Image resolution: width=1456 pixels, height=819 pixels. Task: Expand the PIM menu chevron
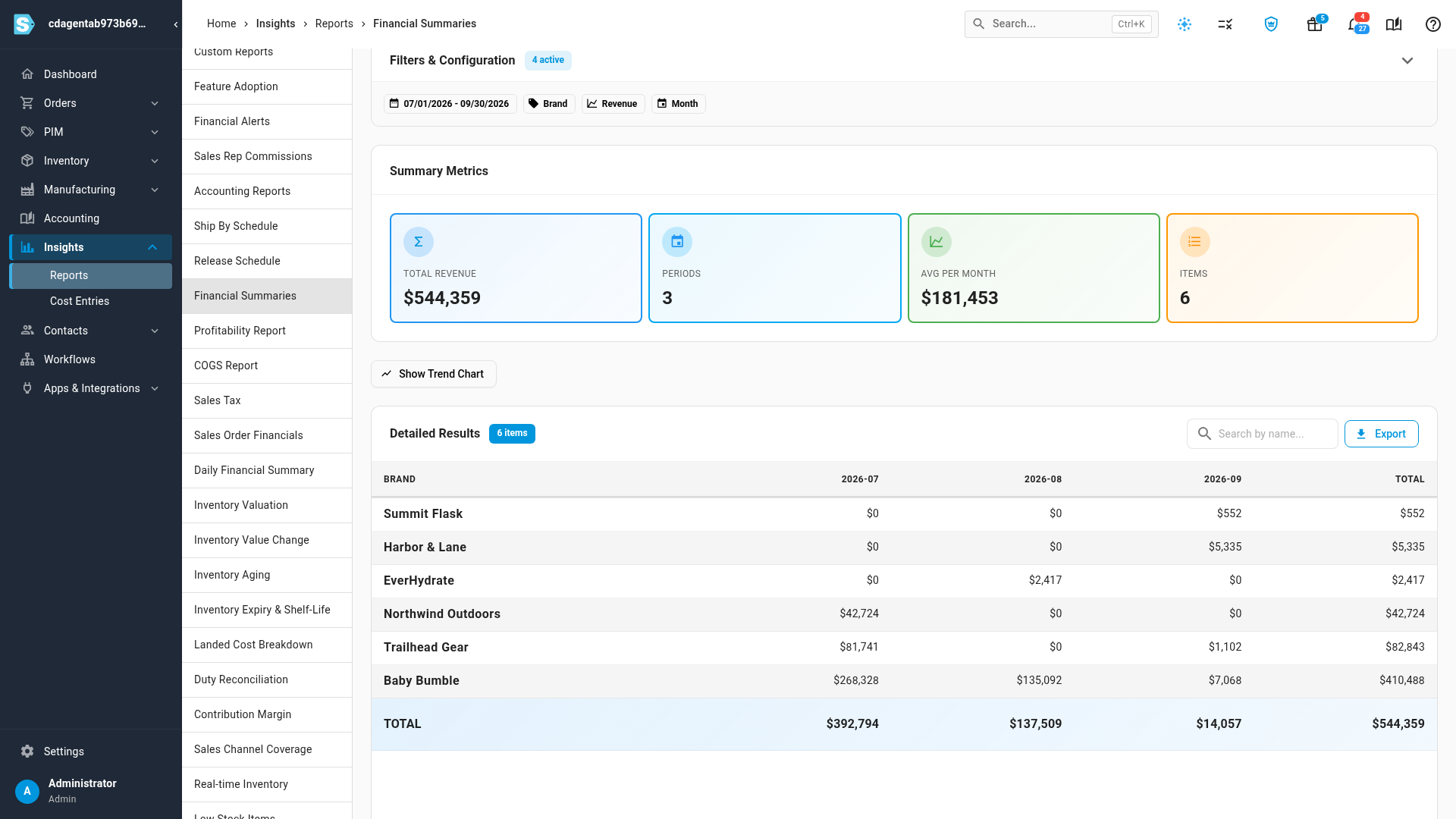tap(155, 132)
